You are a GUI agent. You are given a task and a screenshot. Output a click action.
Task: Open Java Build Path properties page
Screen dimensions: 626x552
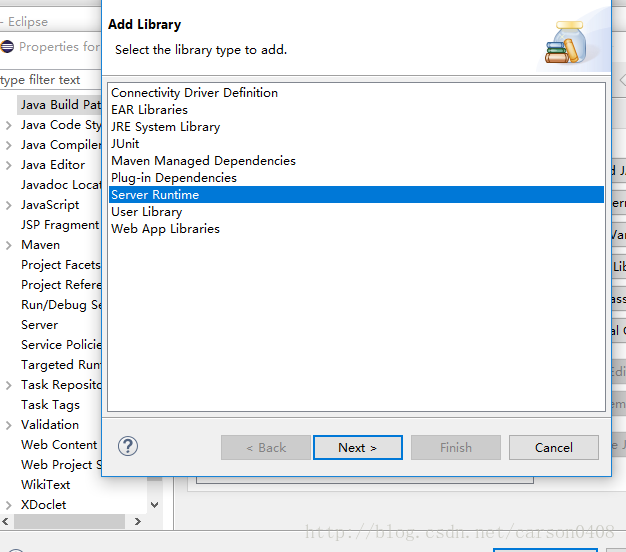pos(60,105)
